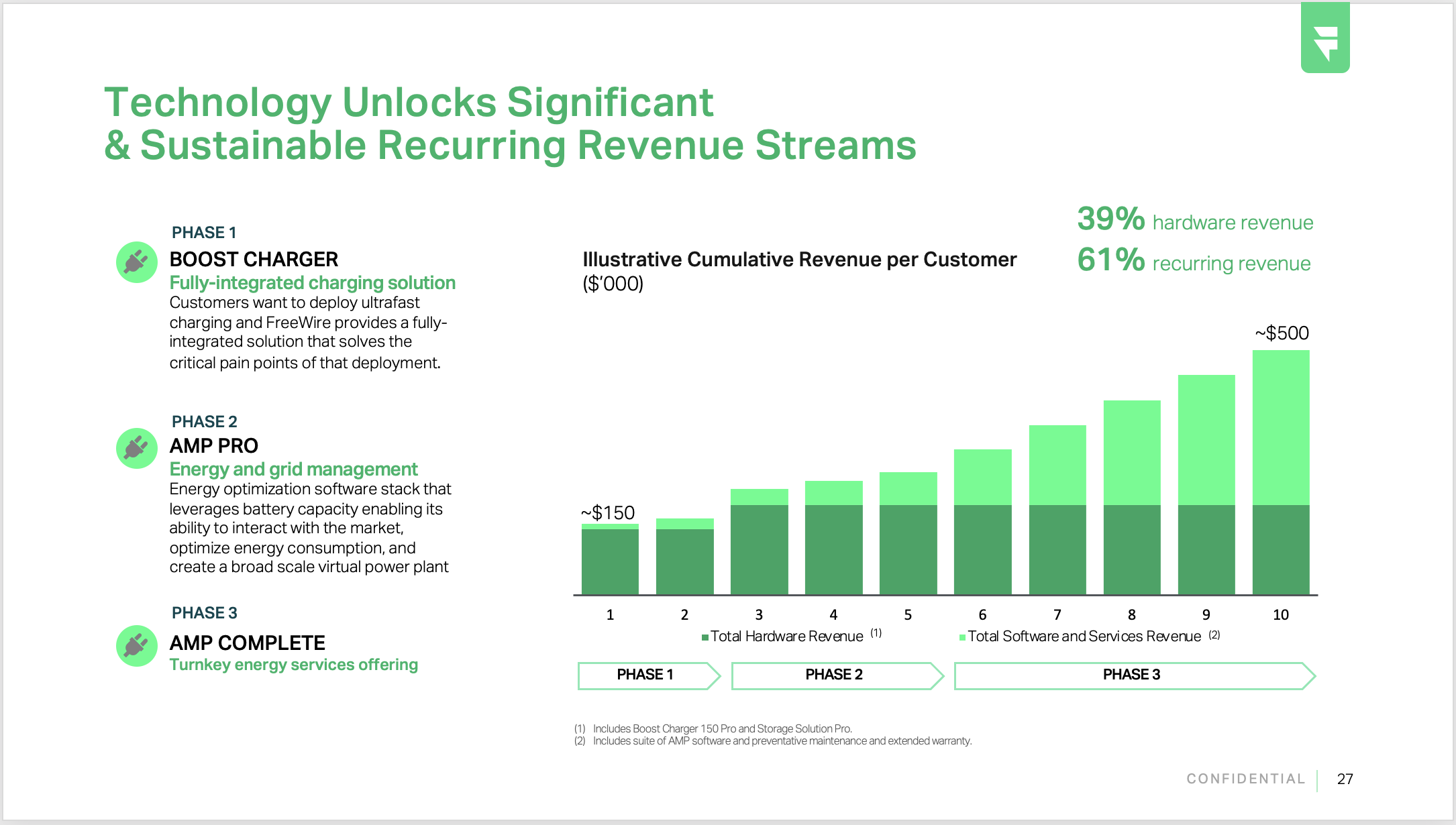
Task: Click the slide title 'Technology Unlocks Significant'
Action: [x=409, y=103]
